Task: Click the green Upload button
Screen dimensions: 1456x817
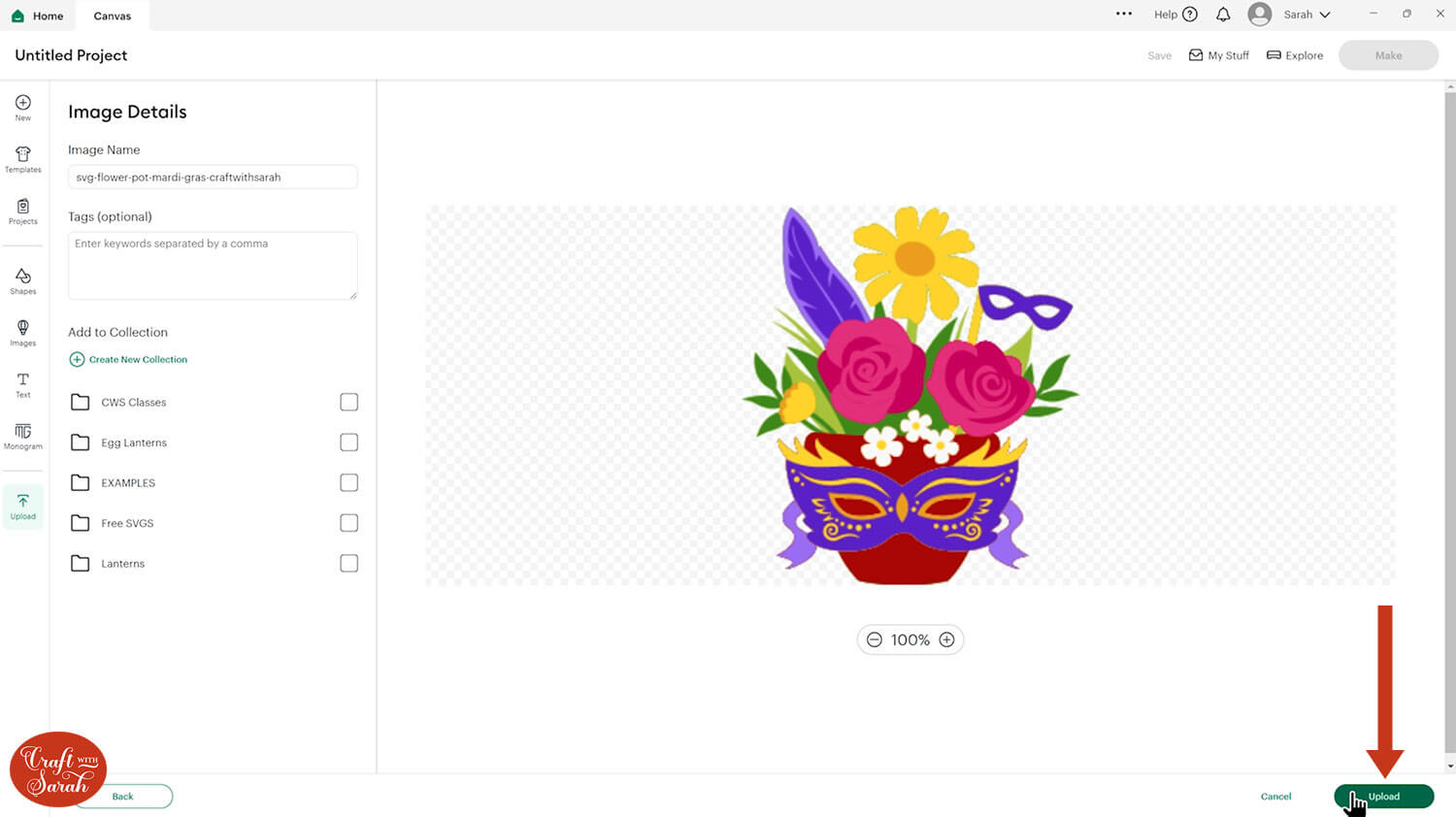Action: click(x=1384, y=797)
